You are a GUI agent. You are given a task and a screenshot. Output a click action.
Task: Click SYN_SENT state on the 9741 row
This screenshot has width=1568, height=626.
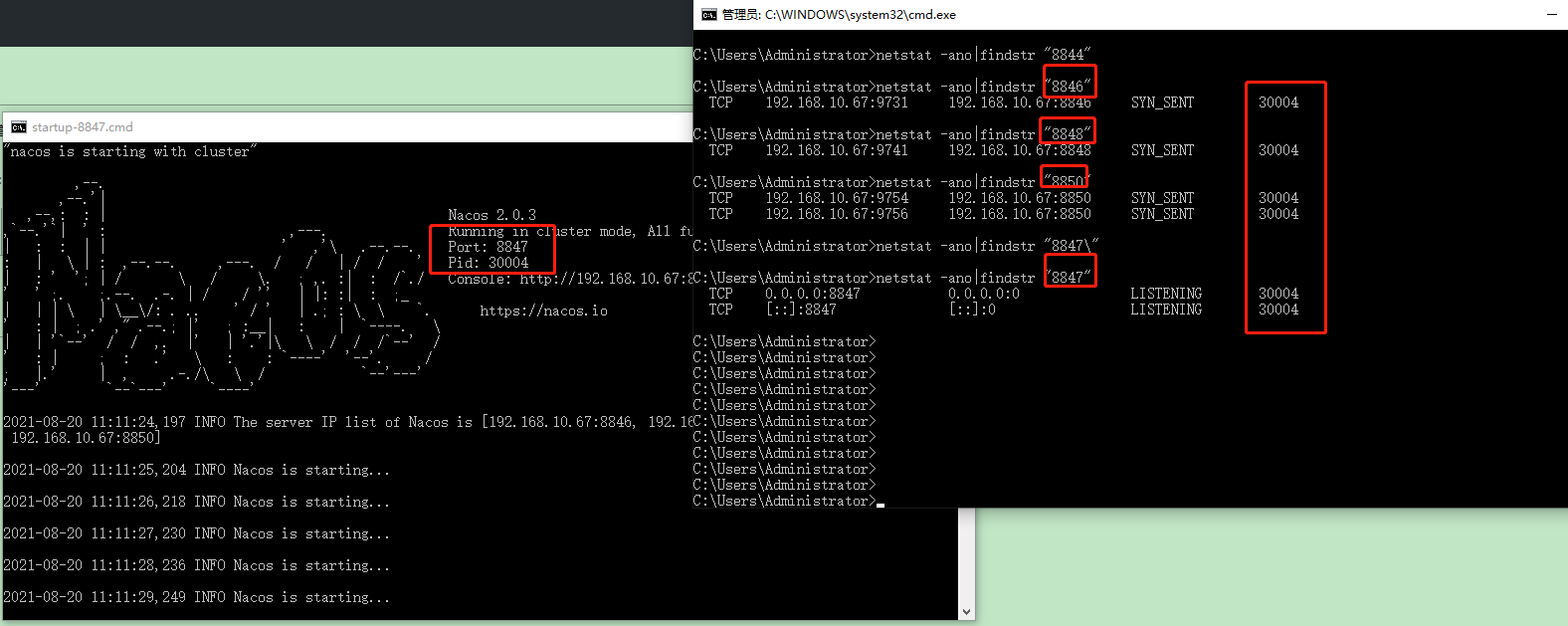pos(1163,150)
